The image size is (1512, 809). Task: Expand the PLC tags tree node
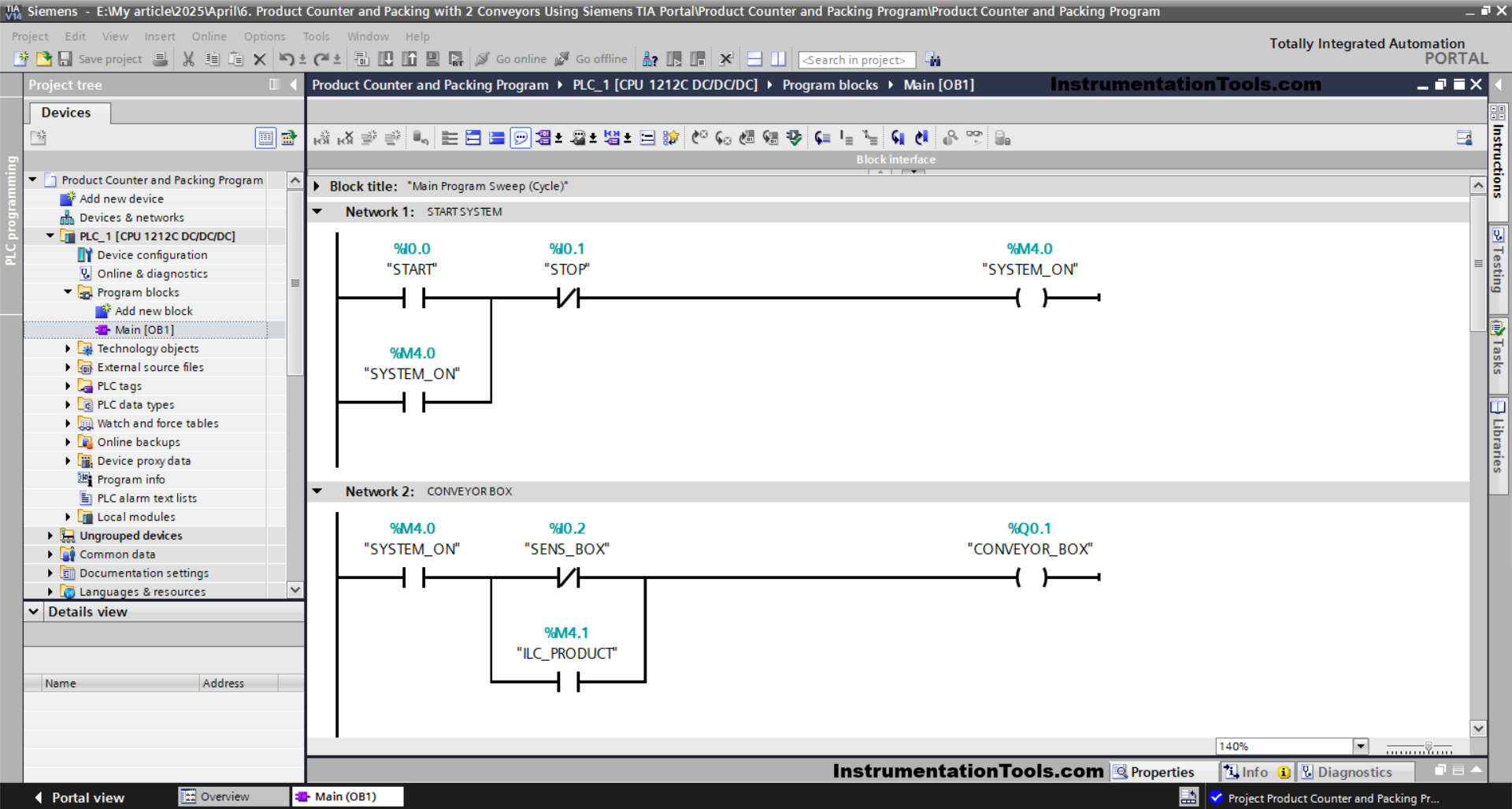pyautogui.click(x=68, y=386)
